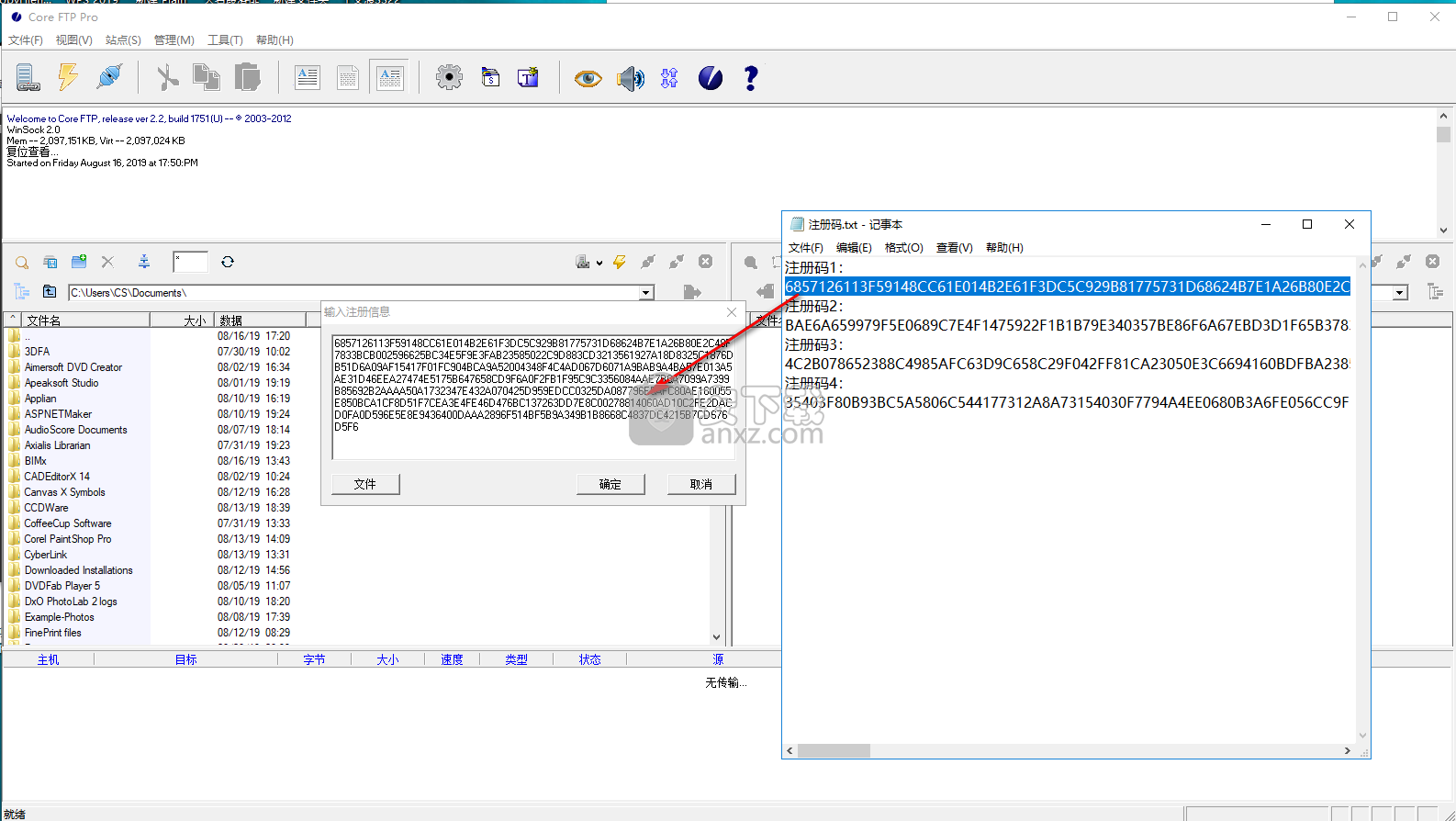1456x821 pixels.
Task: Click the local file list scroll down arrow
Action: (x=717, y=636)
